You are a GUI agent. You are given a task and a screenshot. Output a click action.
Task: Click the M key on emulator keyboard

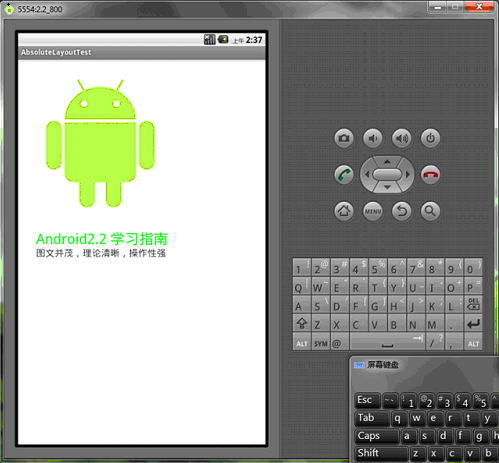pyautogui.click(x=435, y=323)
